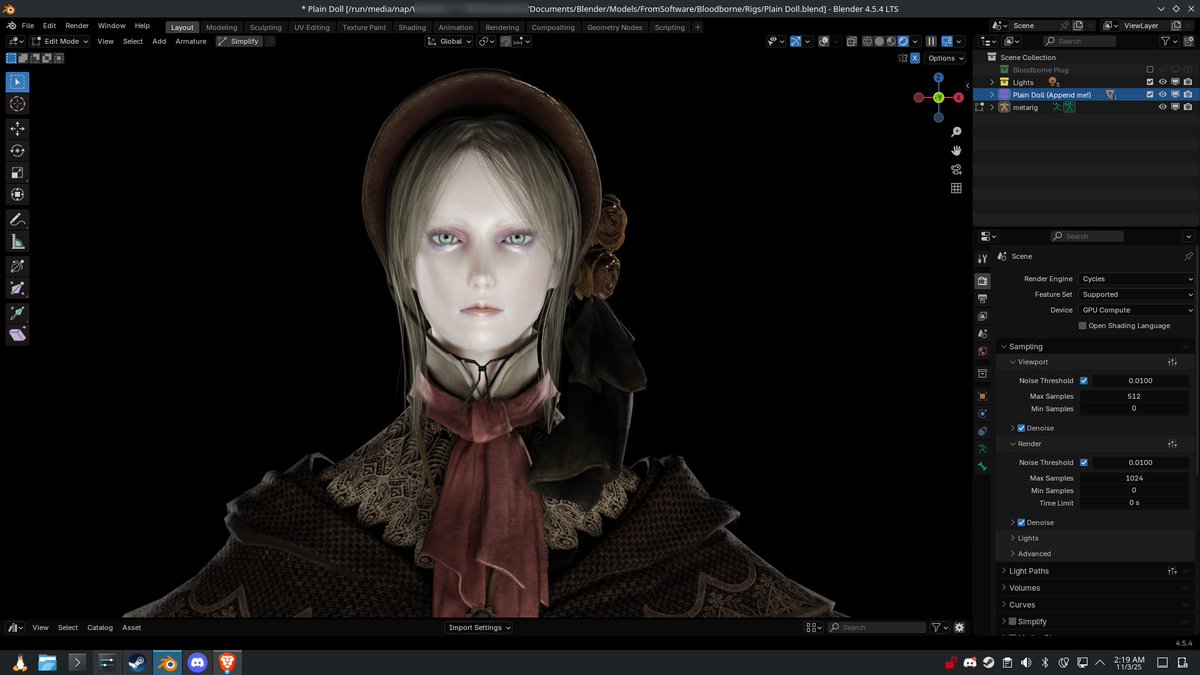The width and height of the screenshot is (1200, 675).
Task: Expand Plain Doll collection tree arrow
Action: [992, 95]
